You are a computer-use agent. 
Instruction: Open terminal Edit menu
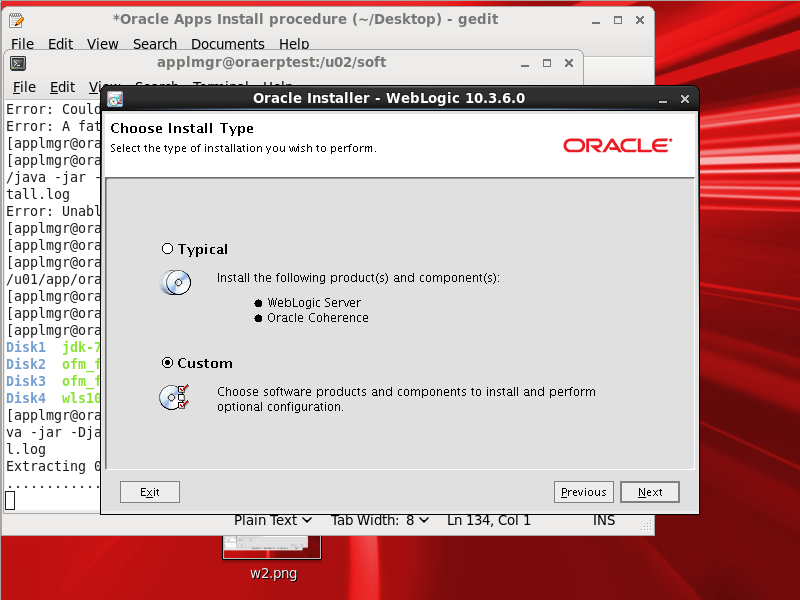(x=62, y=87)
